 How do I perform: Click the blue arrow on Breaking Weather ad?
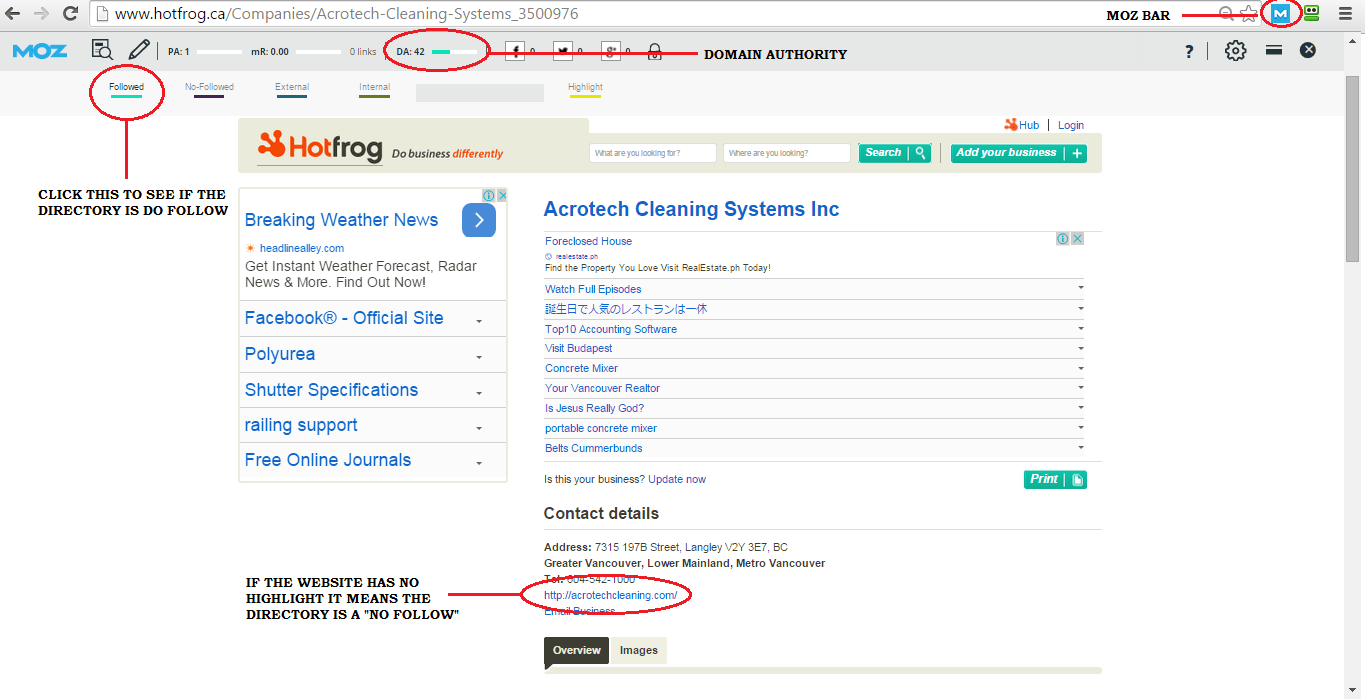(x=479, y=220)
